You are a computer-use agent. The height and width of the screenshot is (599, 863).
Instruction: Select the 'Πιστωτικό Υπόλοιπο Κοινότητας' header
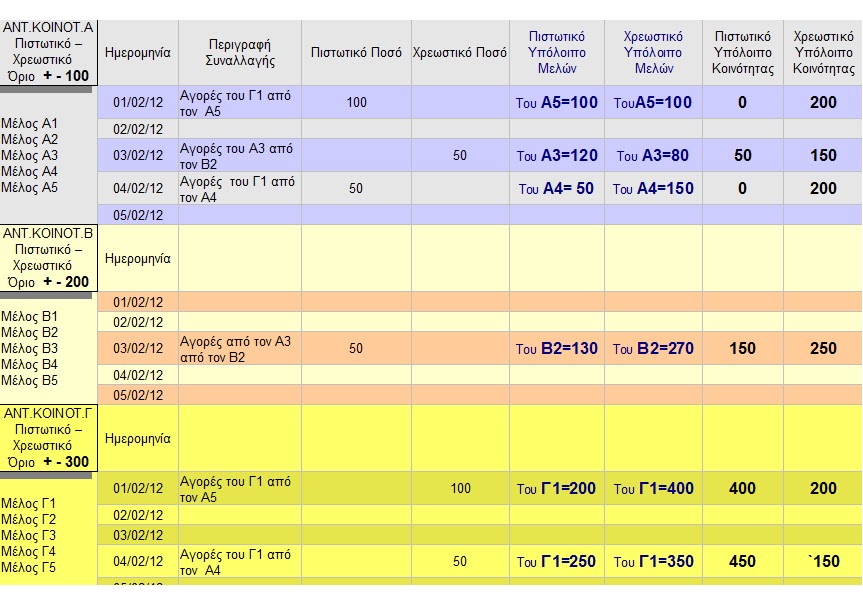(x=742, y=53)
